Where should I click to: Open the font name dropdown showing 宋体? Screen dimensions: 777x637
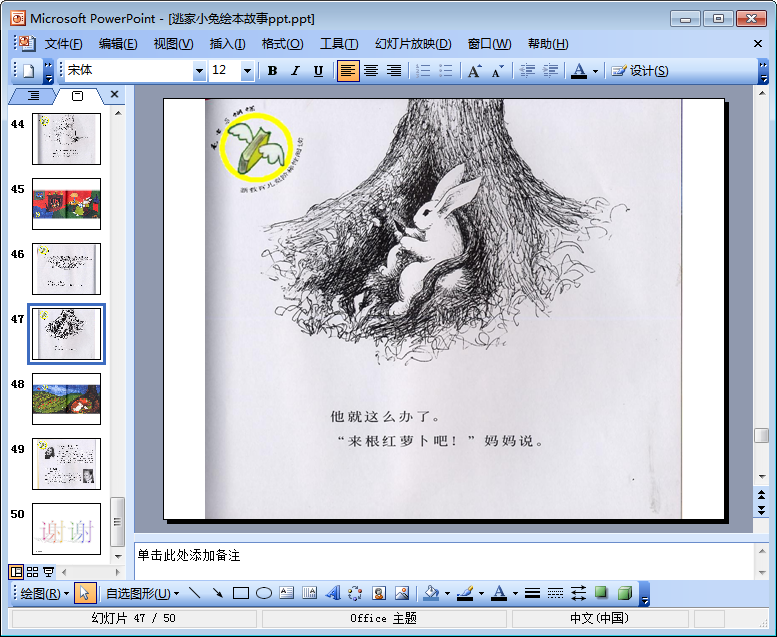(199, 71)
